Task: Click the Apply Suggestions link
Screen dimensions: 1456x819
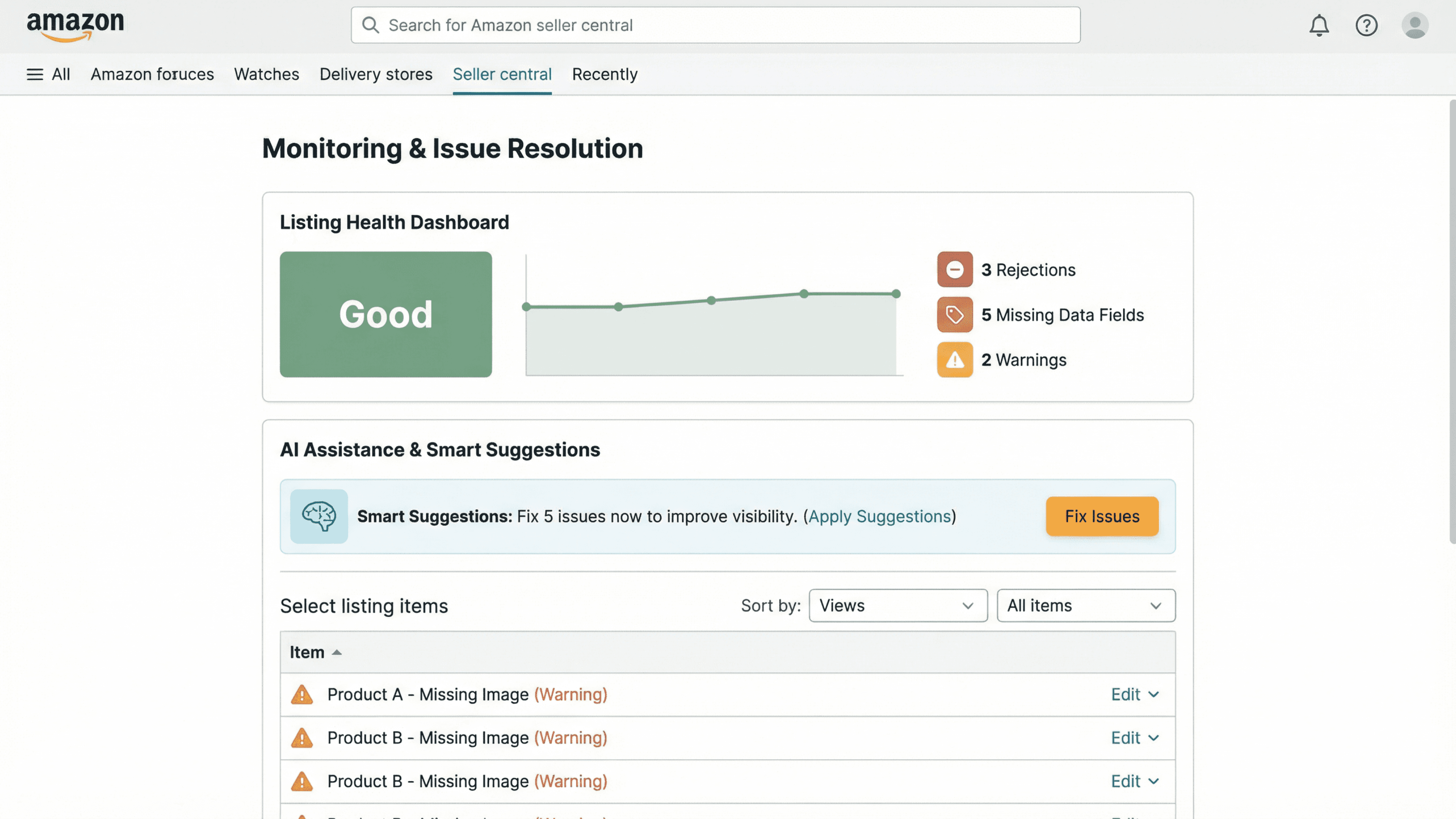Action: pyautogui.click(x=880, y=516)
